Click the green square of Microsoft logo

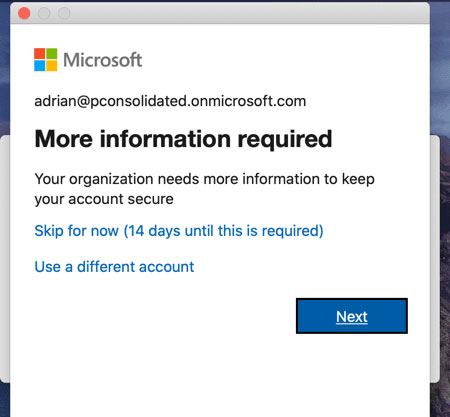click(x=51, y=54)
